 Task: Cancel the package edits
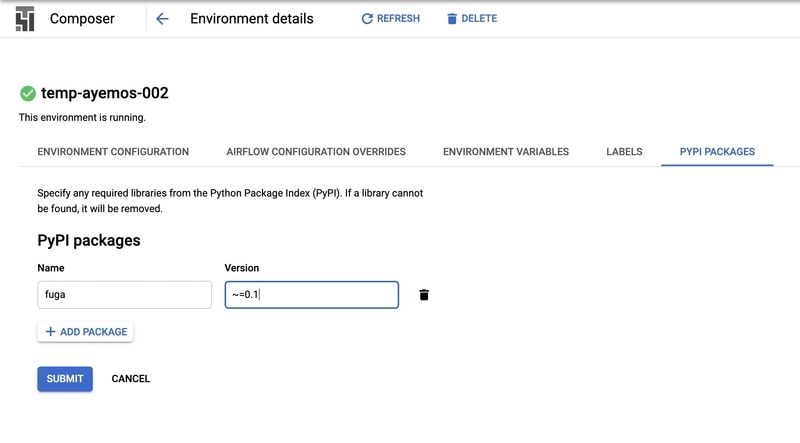[x=131, y=379]
